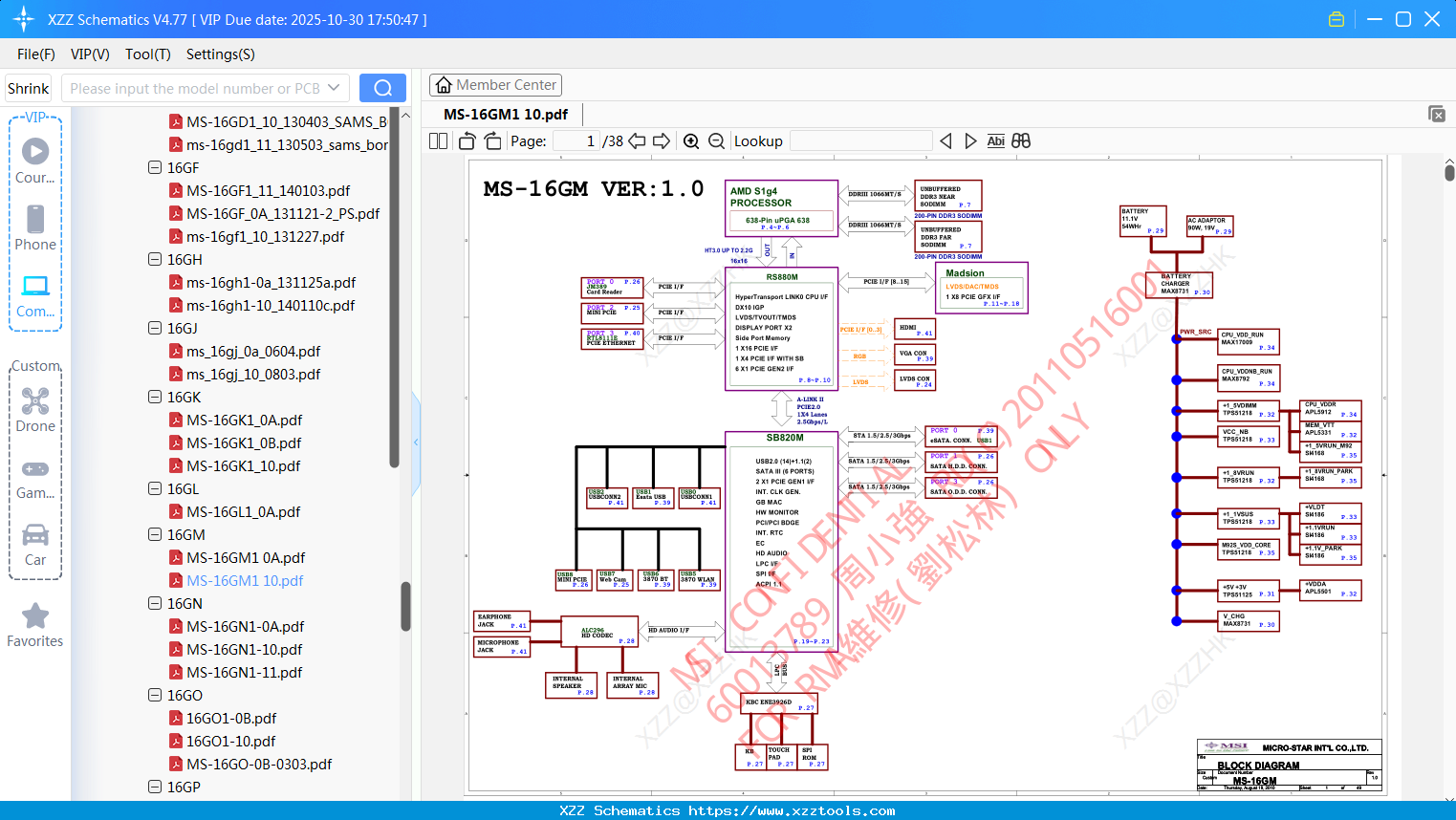Click the file tree vertical scrollbar
1456x820 pixels.
pos(404,606)
